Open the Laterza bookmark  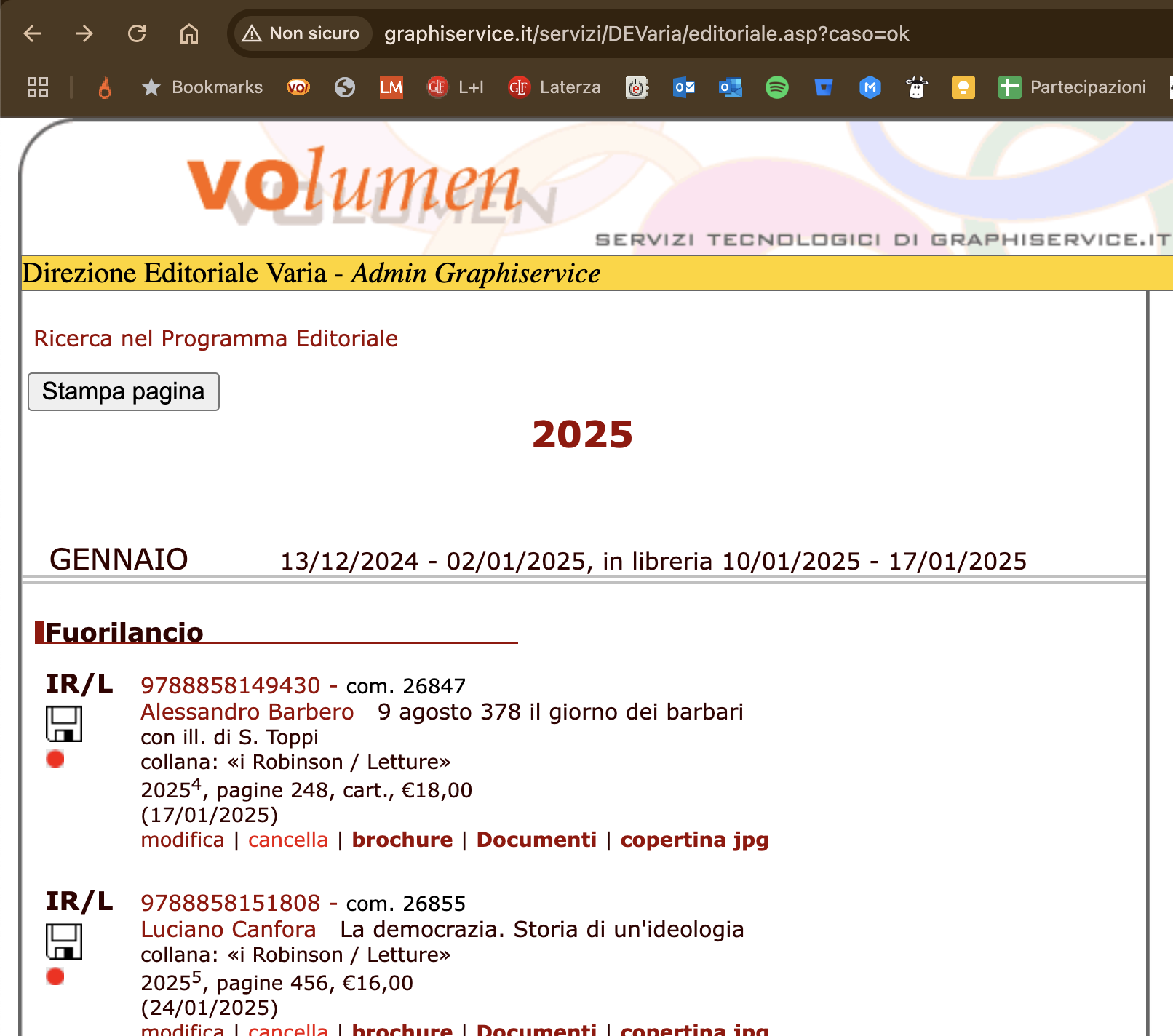coord(554,87)
